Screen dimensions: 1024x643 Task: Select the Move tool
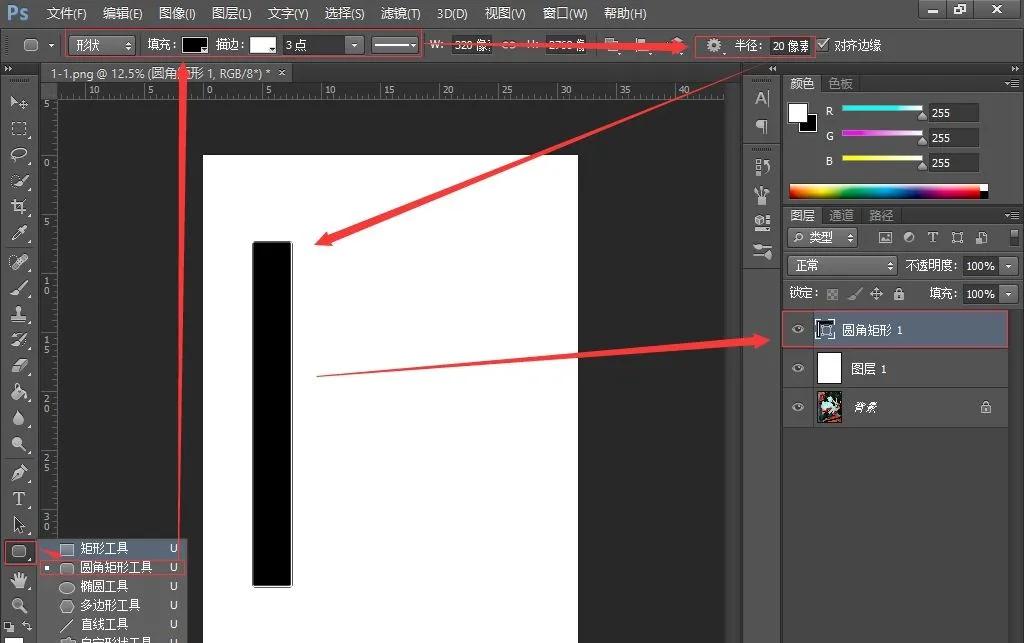point(18,103)
